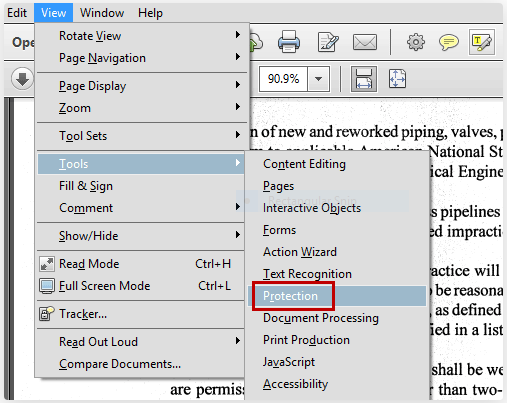Select Forms in Tools submenu

tap(337, 230)
